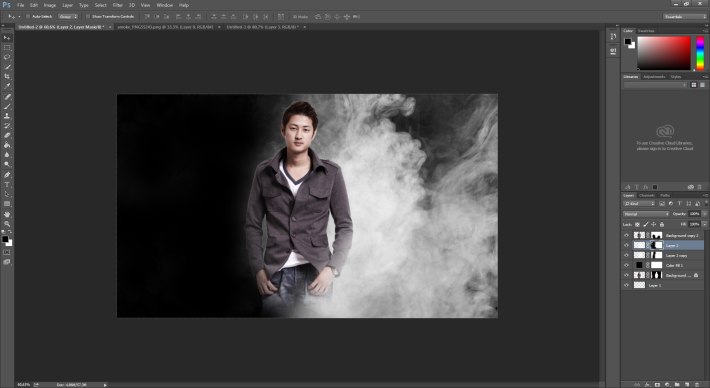This screenshot has width=710, height=388.
Task: Enable the Auto-Select checkbox
Action: point(28,16)
